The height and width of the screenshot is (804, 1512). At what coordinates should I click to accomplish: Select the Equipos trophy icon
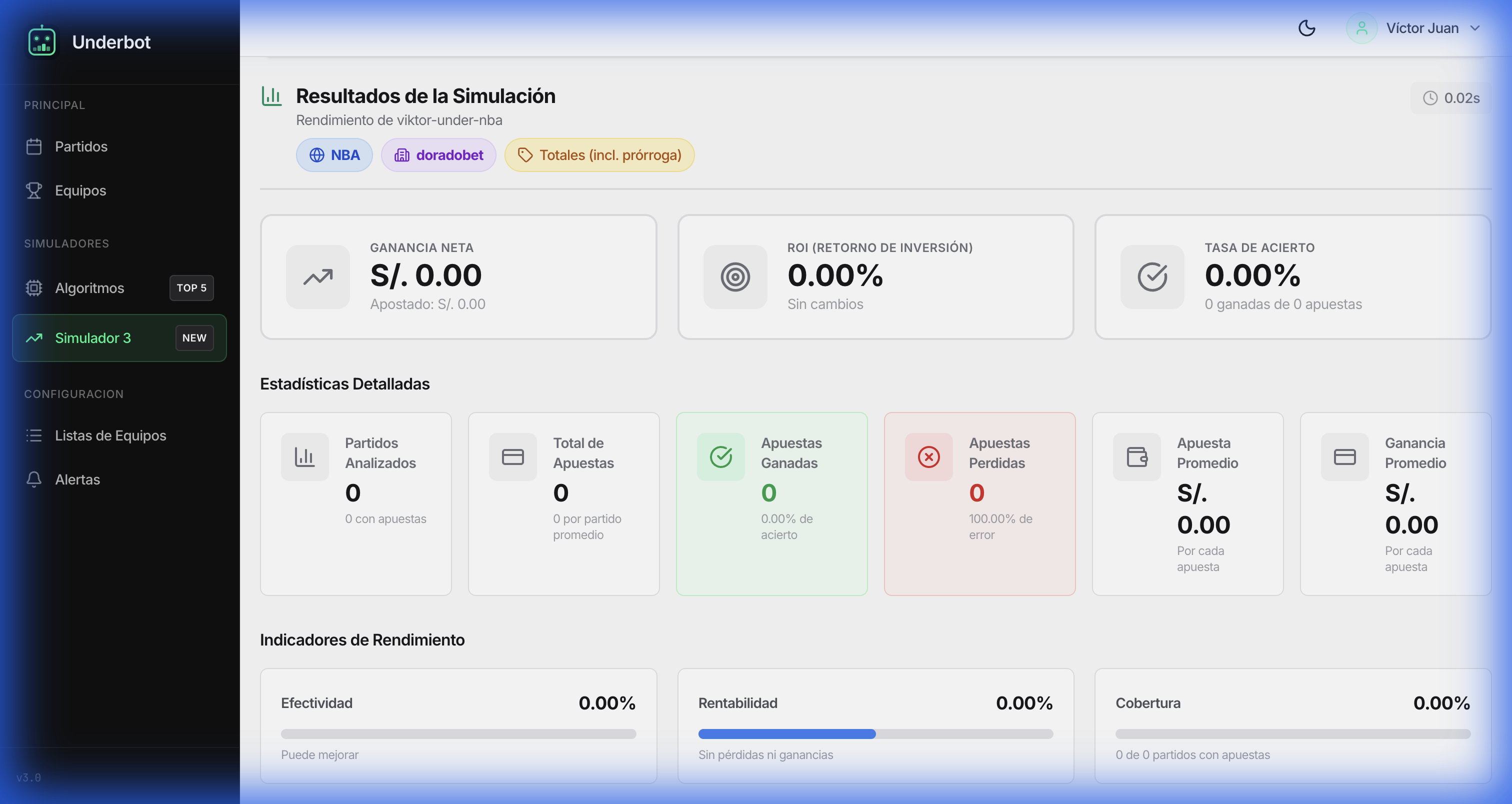point(34,190)
